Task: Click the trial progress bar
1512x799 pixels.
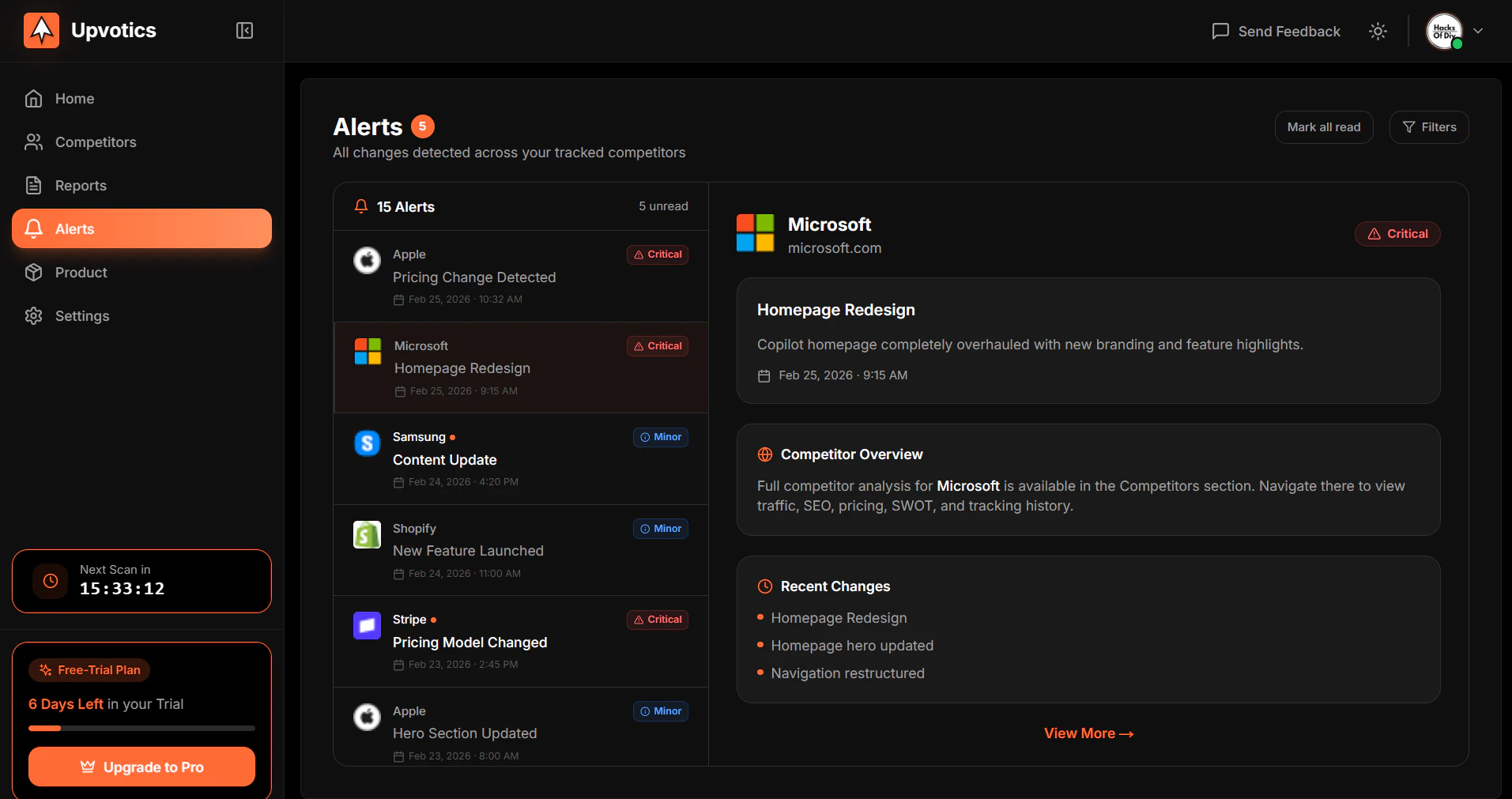Action: click(x=141, y=728)
